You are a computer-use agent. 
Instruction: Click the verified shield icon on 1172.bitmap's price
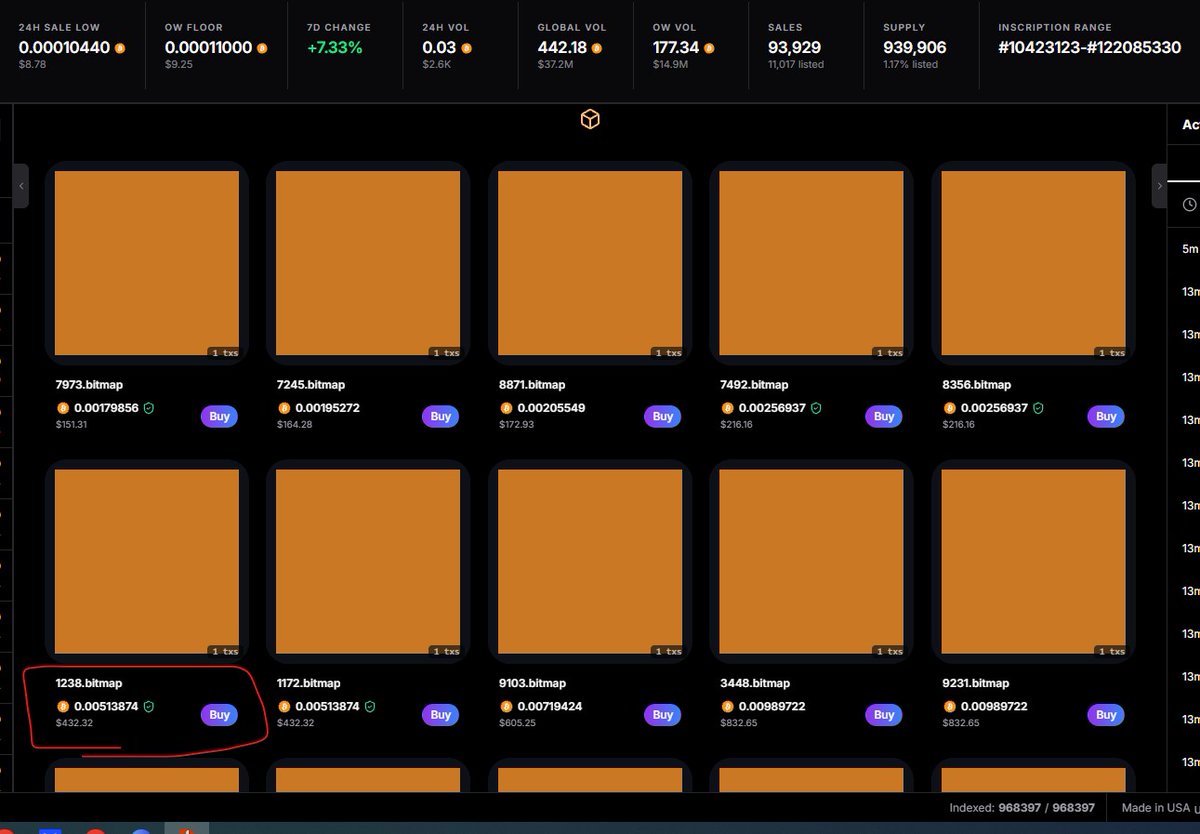pyautogui.click(x=370, y=707)
